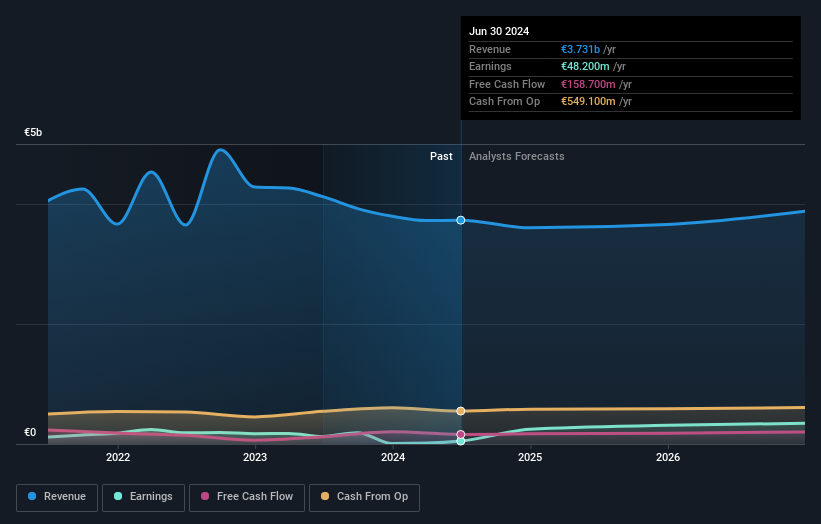Click the Past label
821x524 pixels.
click(x=441, y=156)
